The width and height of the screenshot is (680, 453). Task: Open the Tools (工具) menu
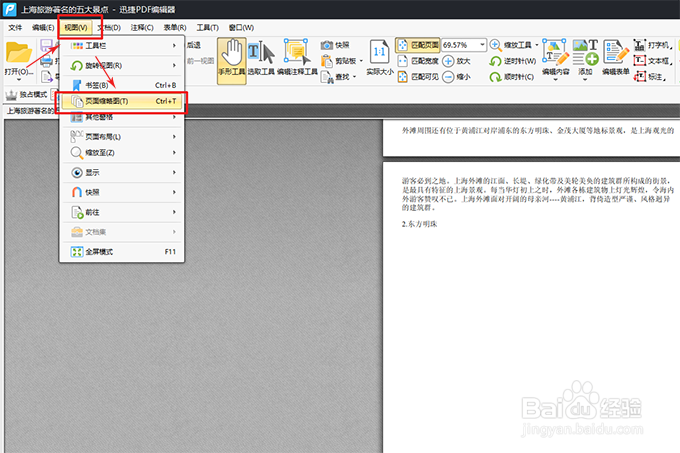207,27
